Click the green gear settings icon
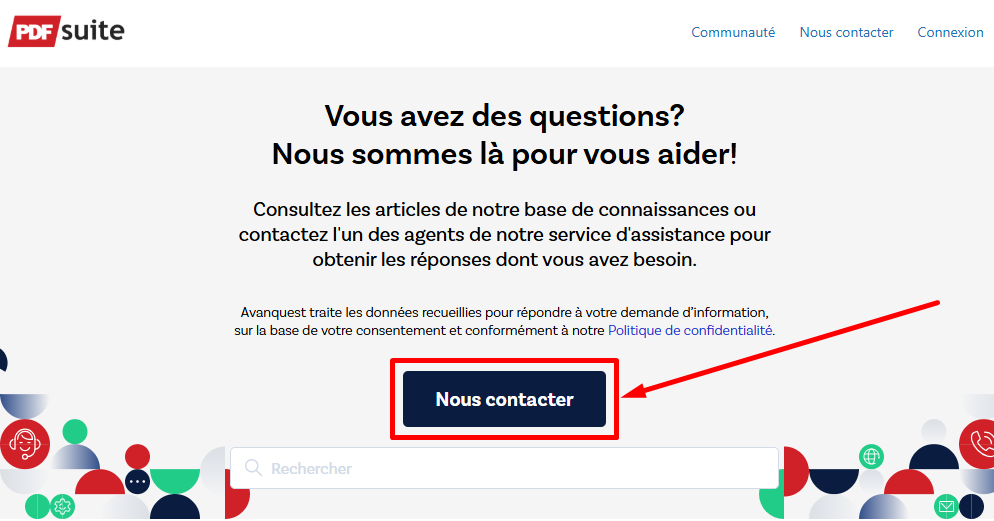994x521 pixels. point(62,506)
